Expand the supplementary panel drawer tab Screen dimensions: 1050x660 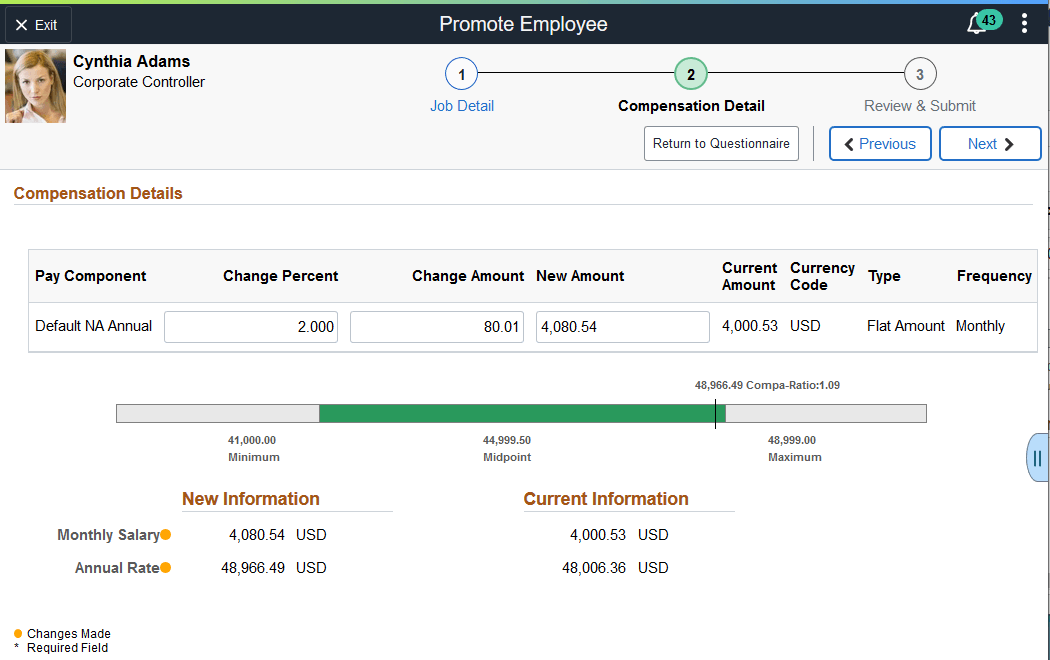(x=1037, y=457)
